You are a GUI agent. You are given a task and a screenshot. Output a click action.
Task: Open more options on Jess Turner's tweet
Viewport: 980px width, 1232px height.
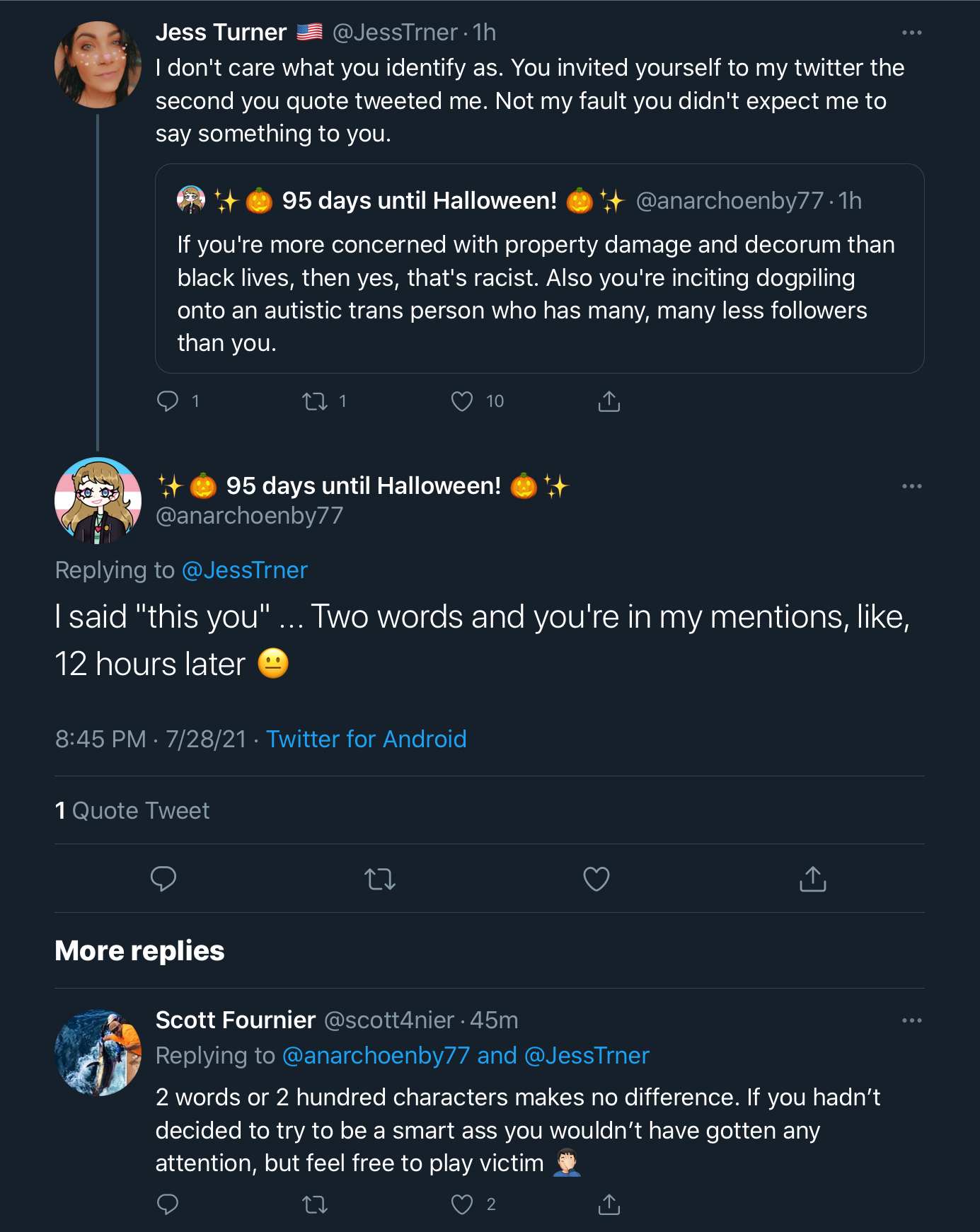point(911,33)
